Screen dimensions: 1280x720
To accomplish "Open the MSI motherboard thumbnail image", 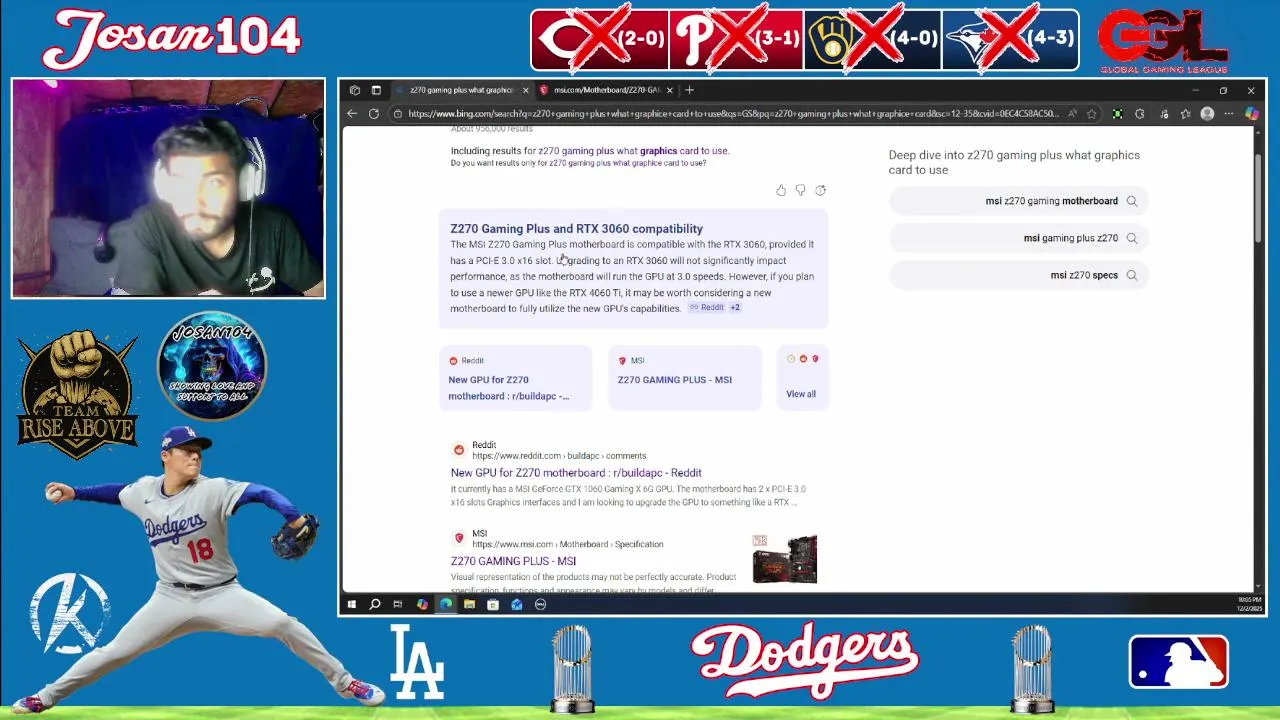I will point(785,558).
